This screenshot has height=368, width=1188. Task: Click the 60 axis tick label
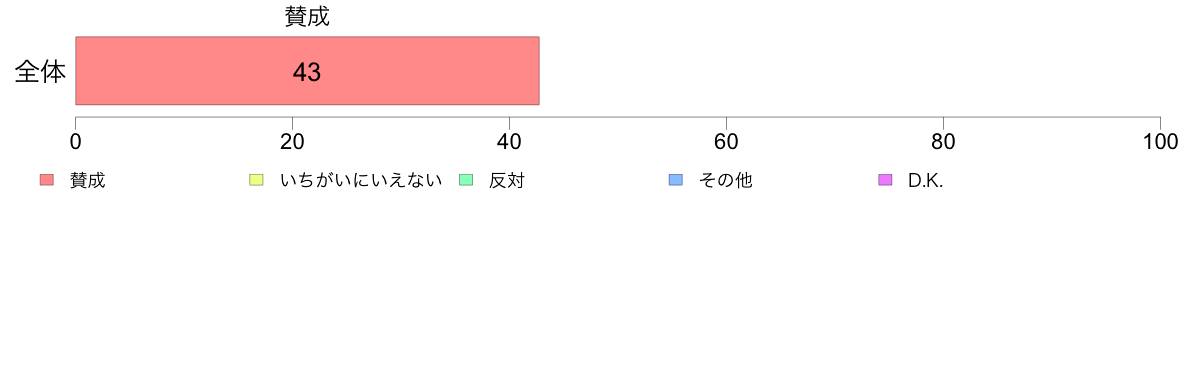[x=727, y=142]
